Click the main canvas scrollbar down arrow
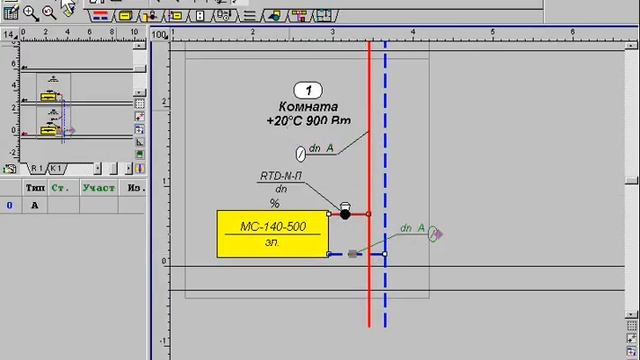 (x=631, y=315)
